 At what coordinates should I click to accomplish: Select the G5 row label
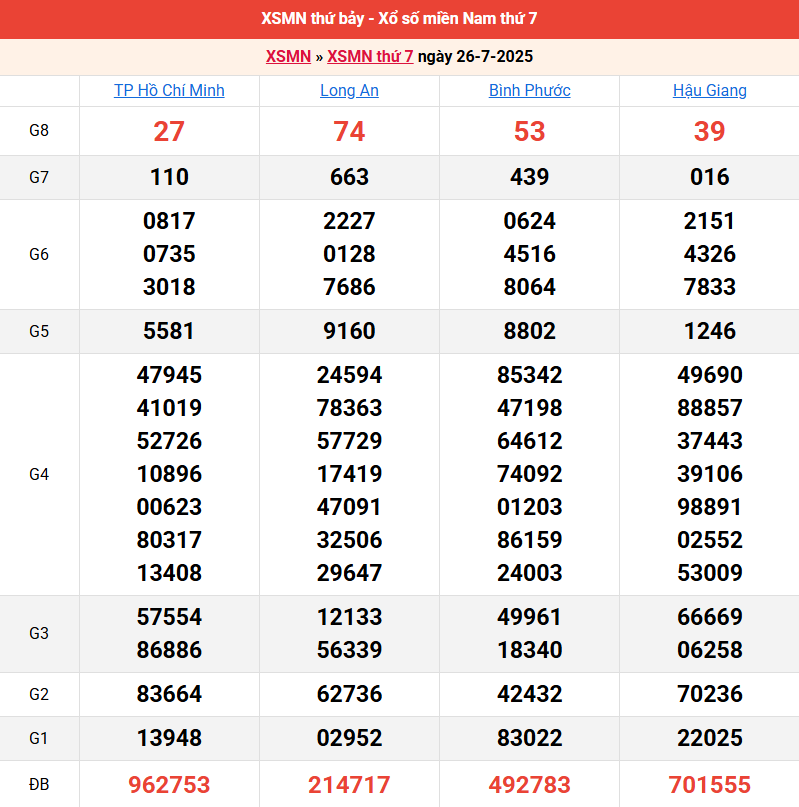point(39,331)
